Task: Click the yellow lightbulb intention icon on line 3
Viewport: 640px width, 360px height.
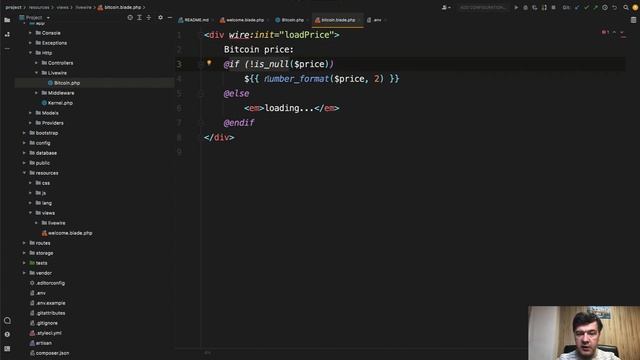Action: click(x=209, y=63)
